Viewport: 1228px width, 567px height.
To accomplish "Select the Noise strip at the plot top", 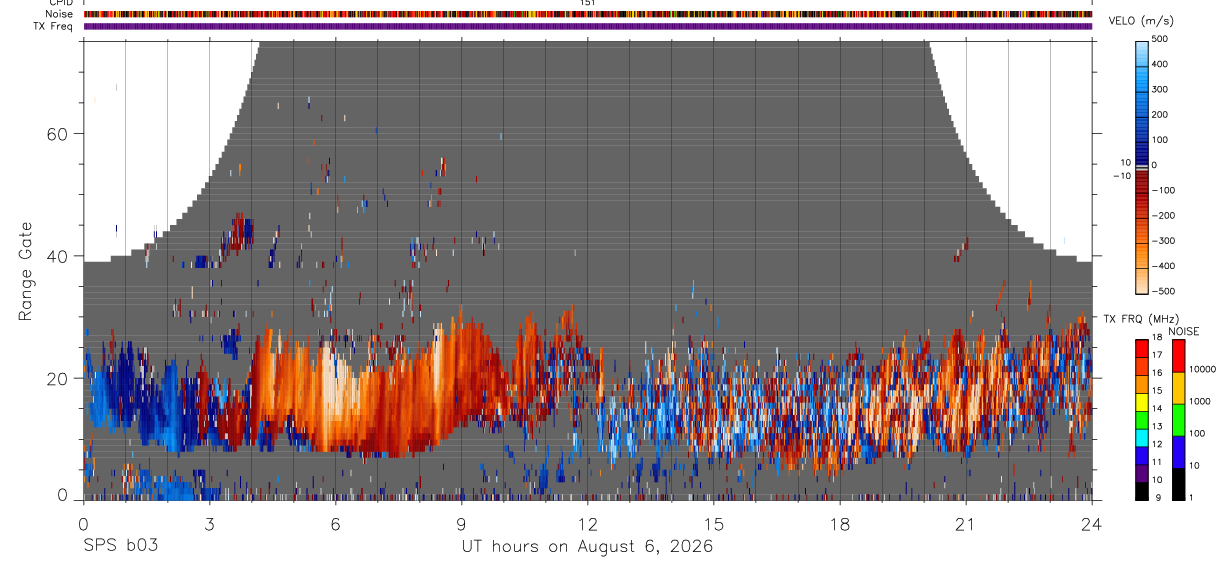I will point(588,15).
